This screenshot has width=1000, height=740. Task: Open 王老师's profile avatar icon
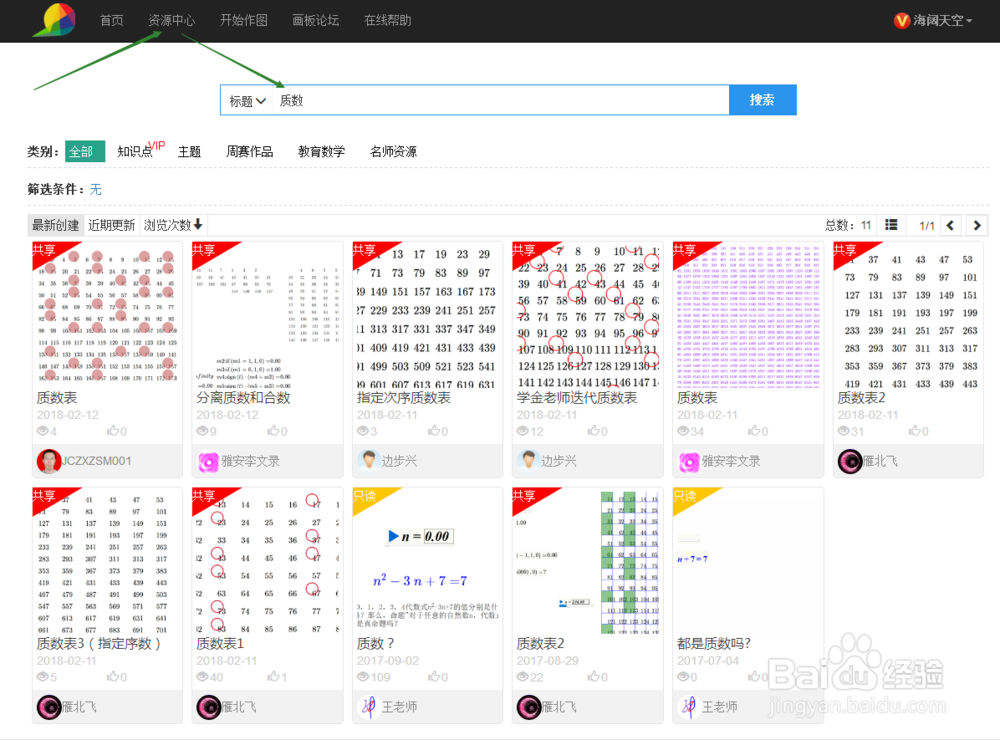point(368,708)
